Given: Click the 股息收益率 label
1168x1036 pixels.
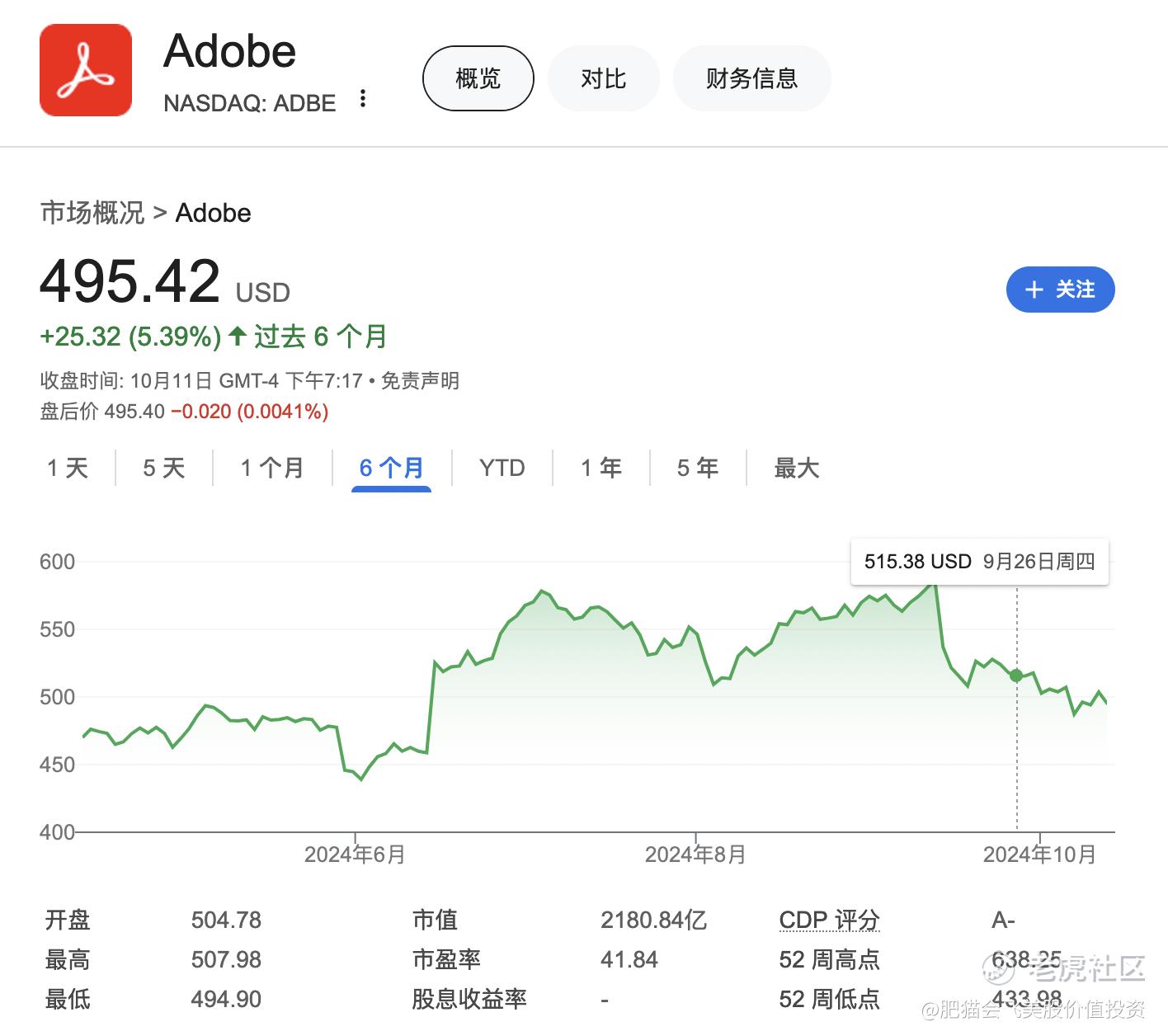Looking at the screenshot, I should pyautogui.click(x=469, y=999).
